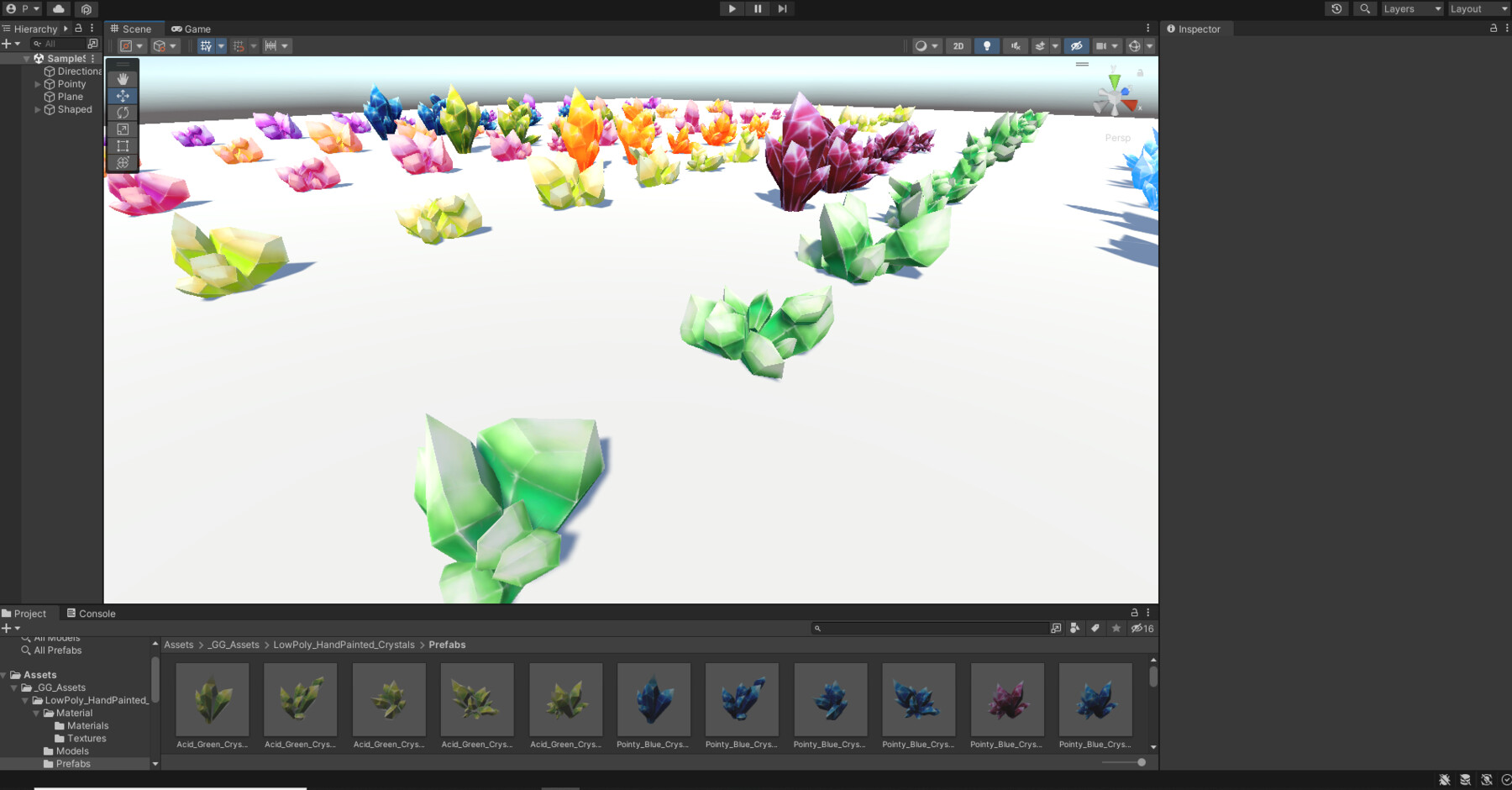Select the Hand (pan) tool

coord(123,78)
